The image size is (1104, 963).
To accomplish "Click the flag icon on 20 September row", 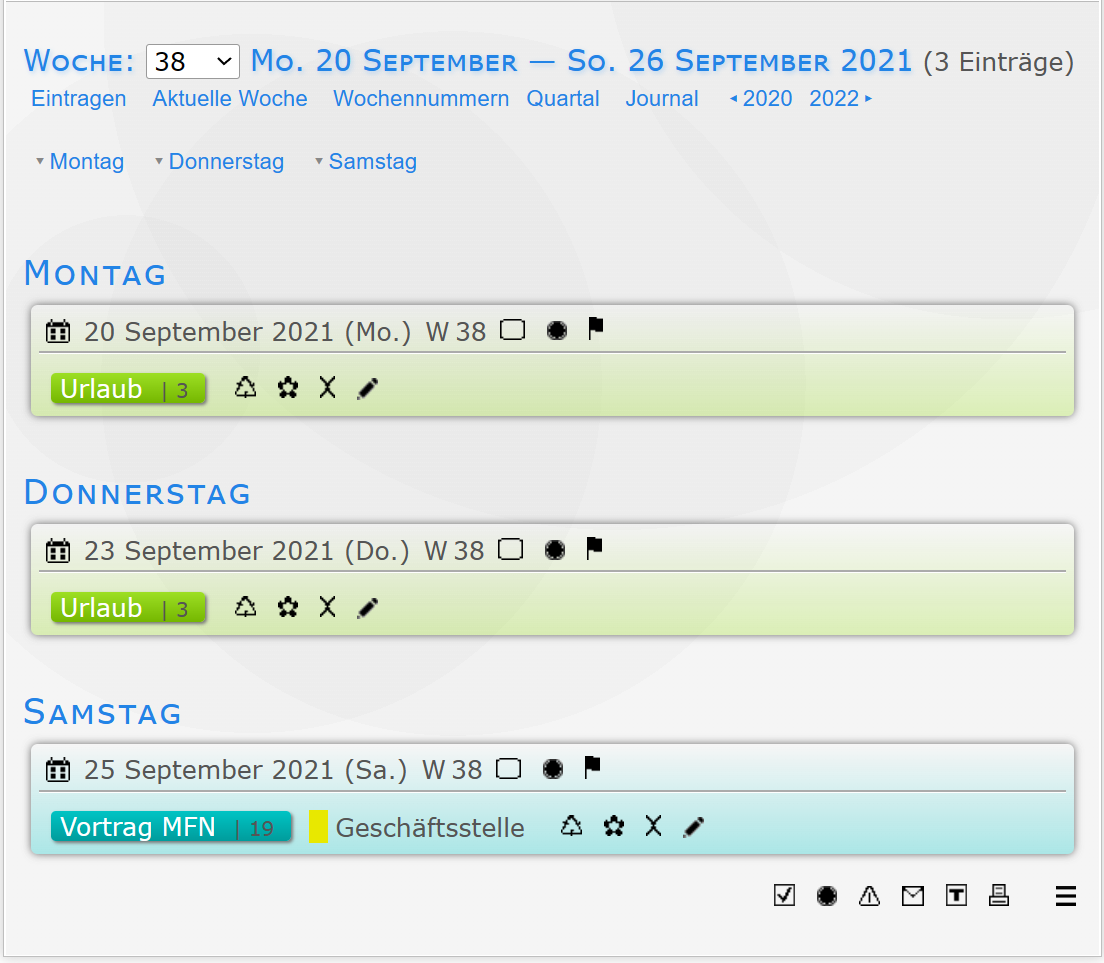I will (x=596, y=328).
